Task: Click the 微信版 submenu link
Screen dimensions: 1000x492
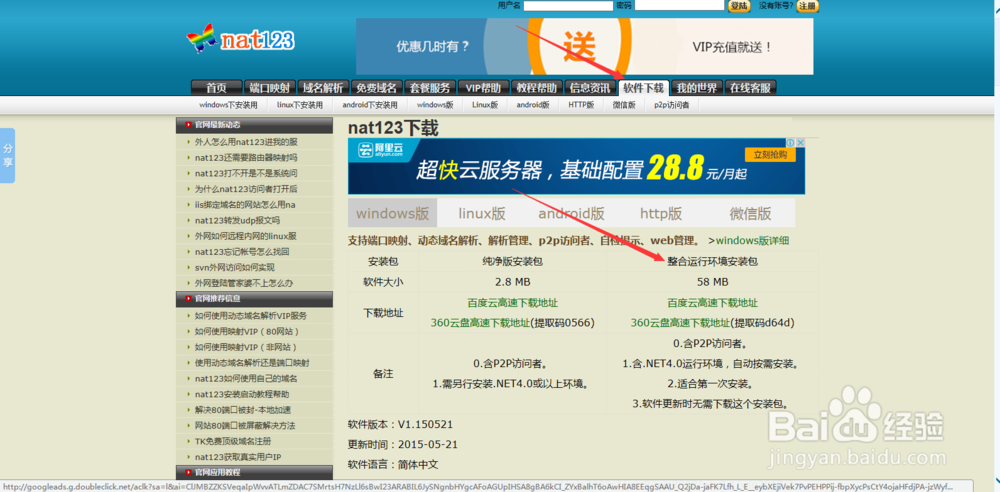Action: 624,105
